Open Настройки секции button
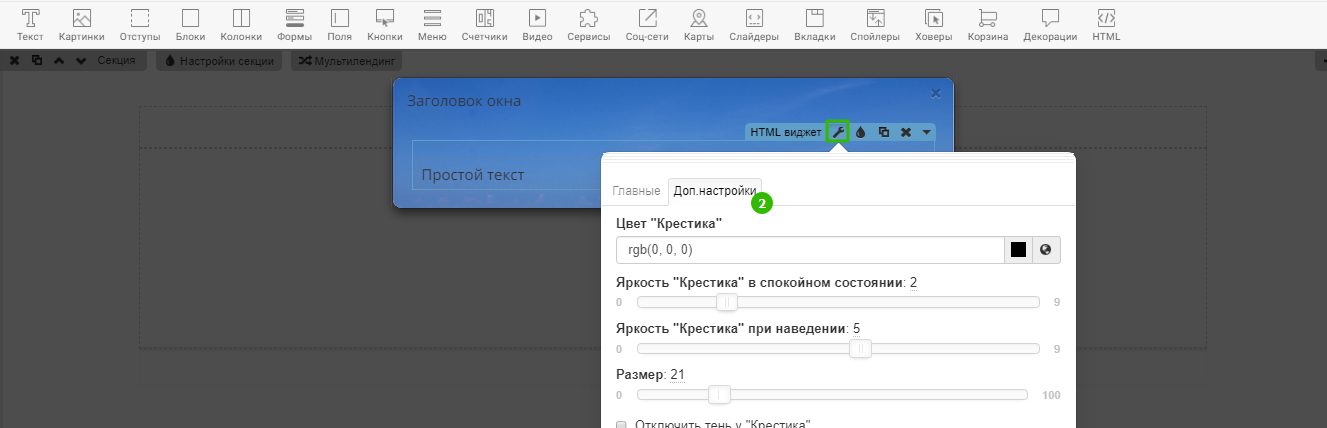 tap(218, 61)
